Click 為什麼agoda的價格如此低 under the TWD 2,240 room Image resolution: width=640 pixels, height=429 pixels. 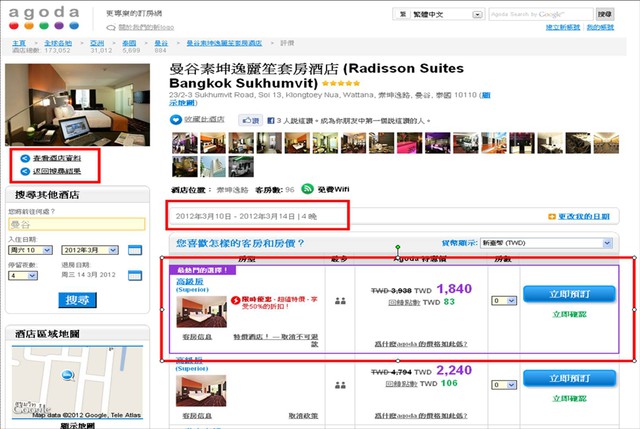(421, 416)
